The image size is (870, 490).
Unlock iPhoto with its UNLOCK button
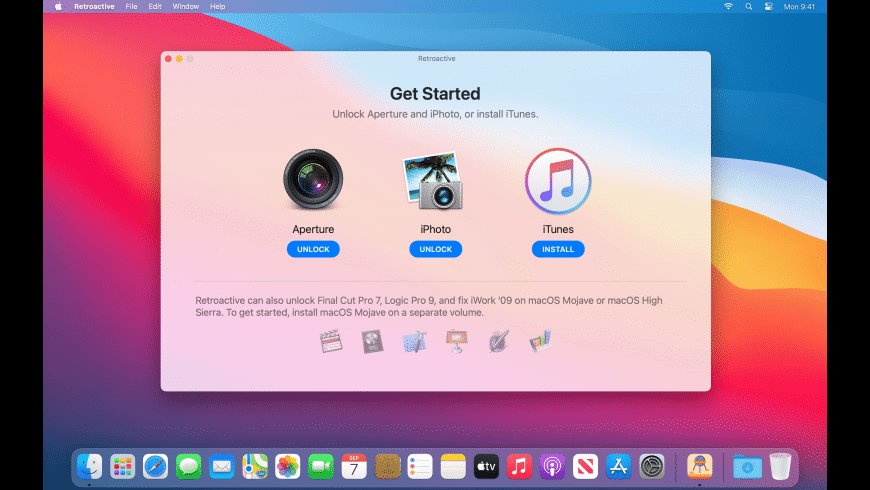point(436,249)
